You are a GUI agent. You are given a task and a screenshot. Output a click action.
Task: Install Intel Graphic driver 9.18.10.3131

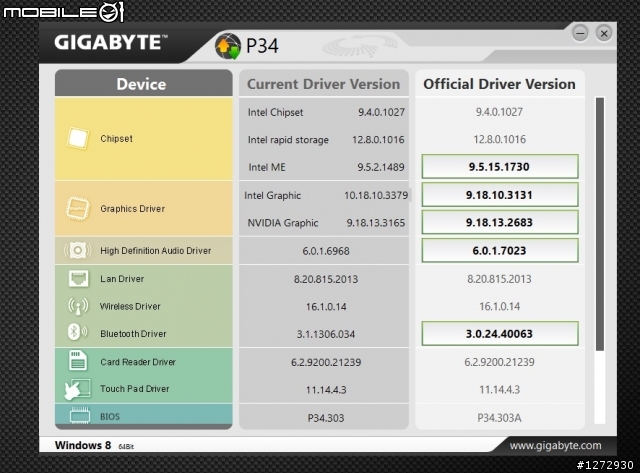point(500,195)
